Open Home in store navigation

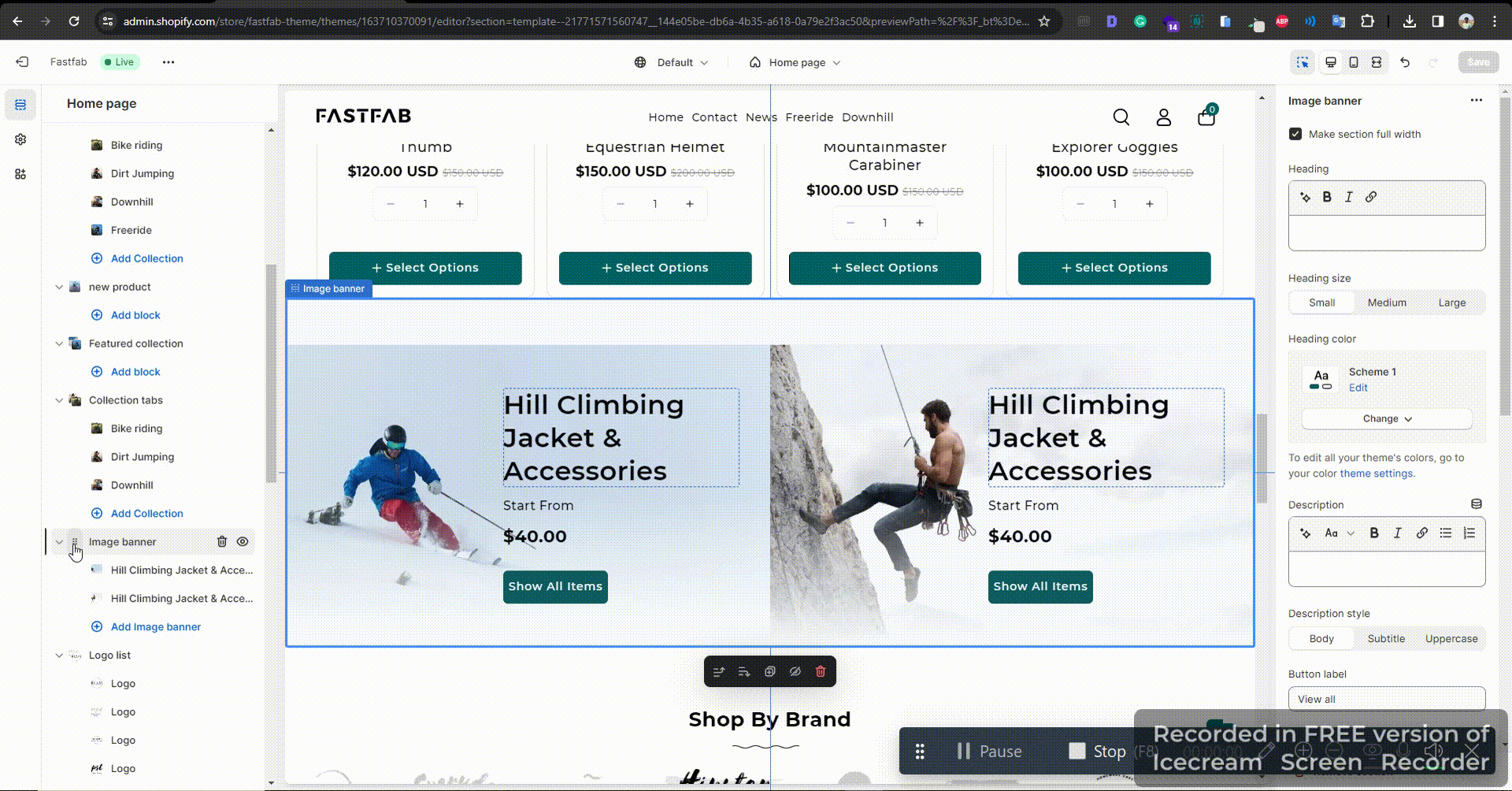tap(665, 117)
